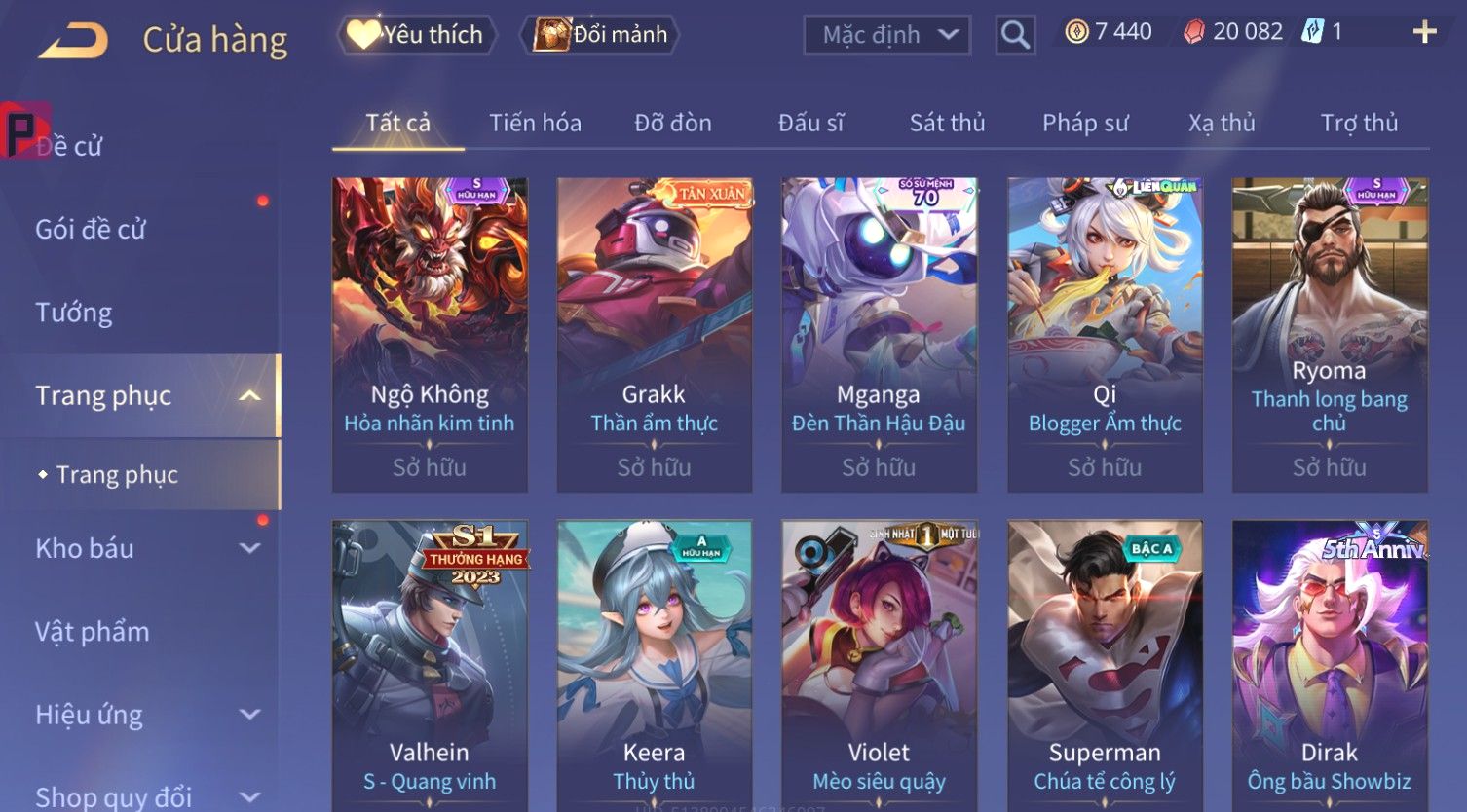The width and height of the screenshot is (1467, 812).
Task: Switch to the Pháp sư tab
Action: (x=1085, y=123)
